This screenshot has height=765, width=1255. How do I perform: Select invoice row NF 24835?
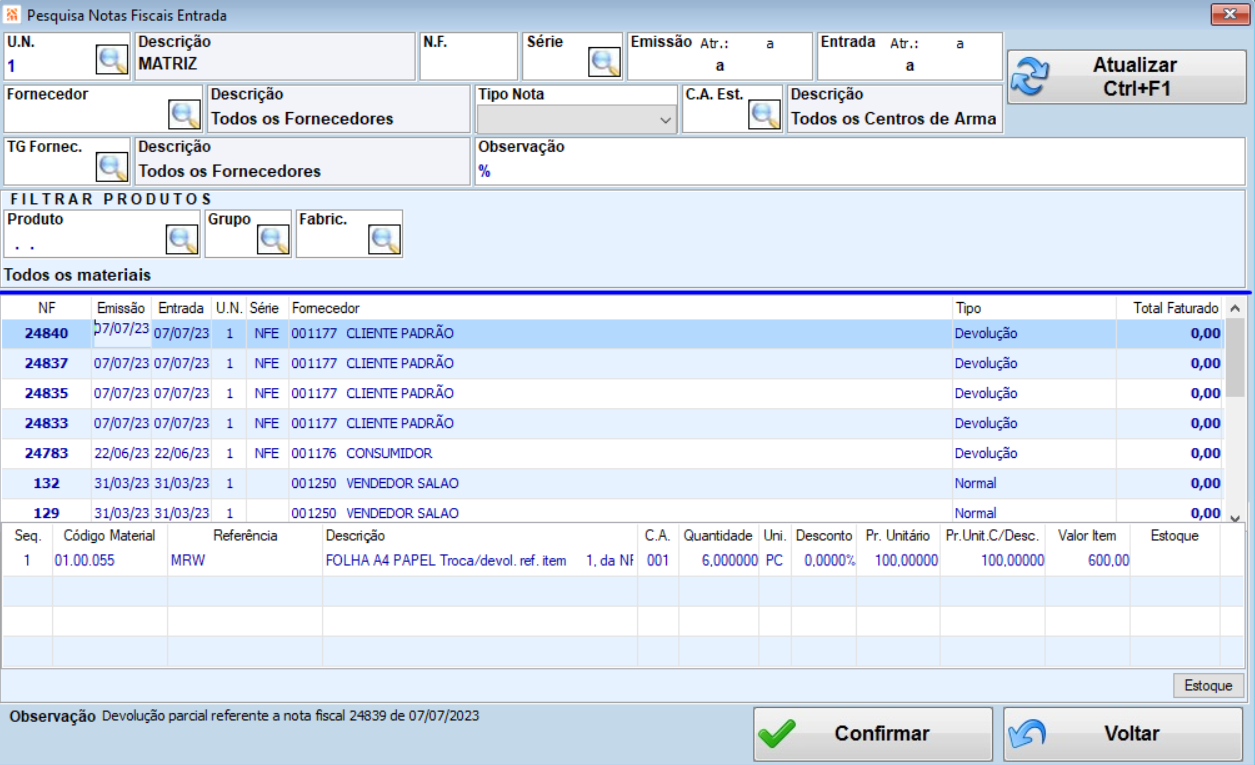tap(613, 394)
